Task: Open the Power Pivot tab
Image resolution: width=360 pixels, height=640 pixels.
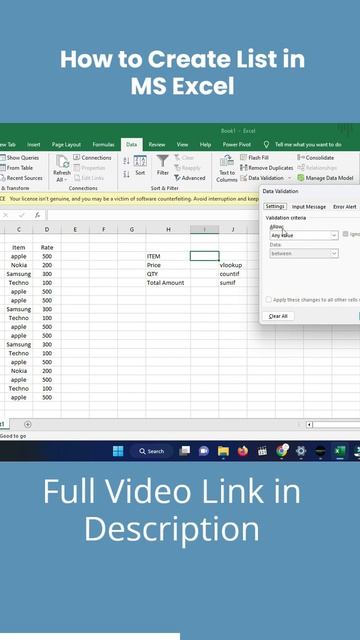Action: (237, 144)
